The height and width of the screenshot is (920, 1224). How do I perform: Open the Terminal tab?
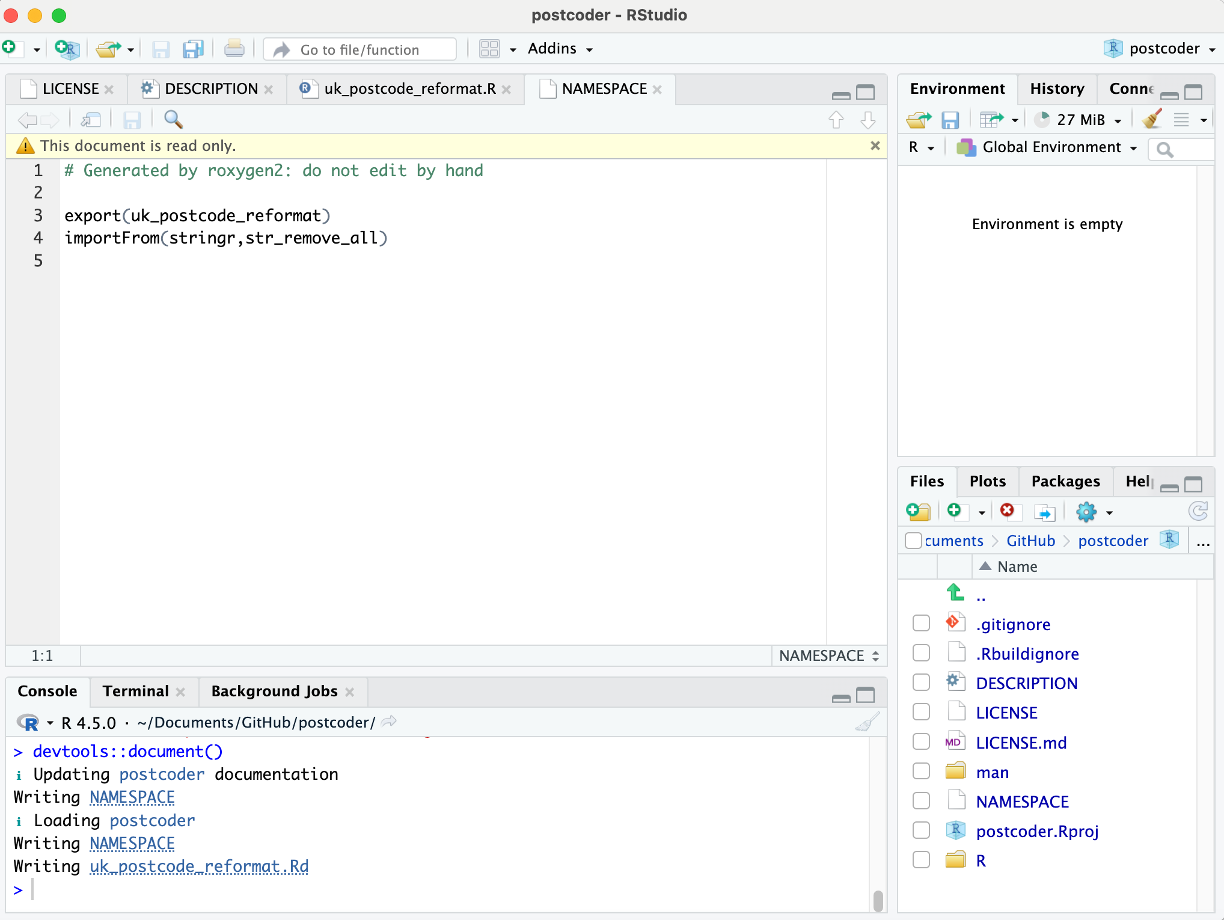(135, 691)
